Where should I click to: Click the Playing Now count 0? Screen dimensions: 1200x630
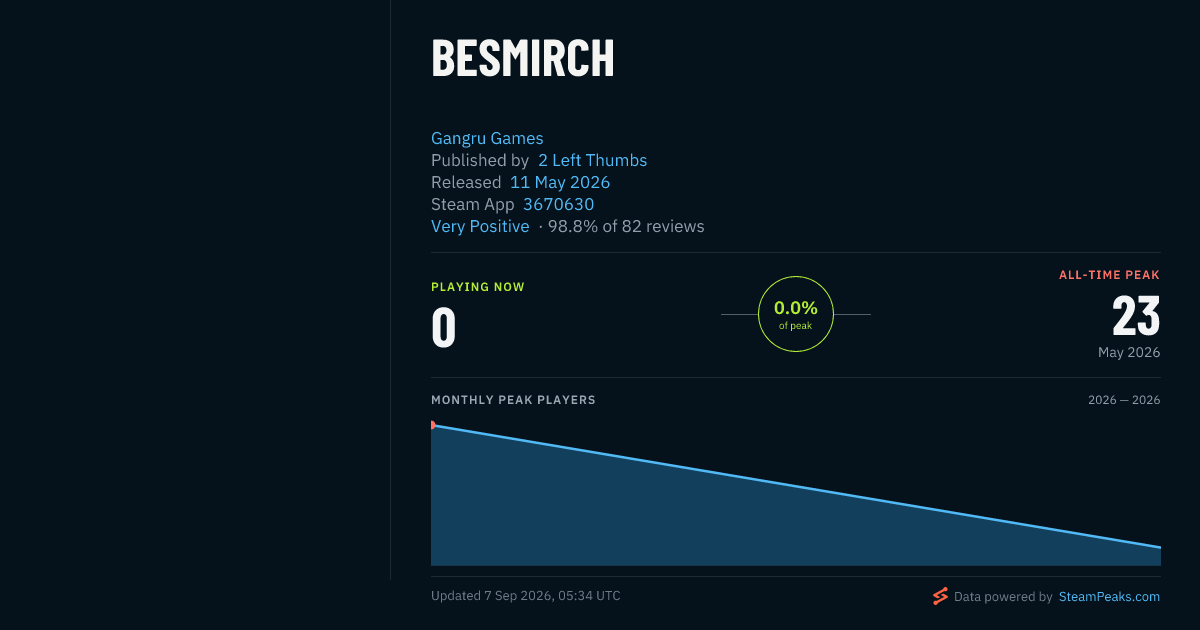[x=444, y=327]
